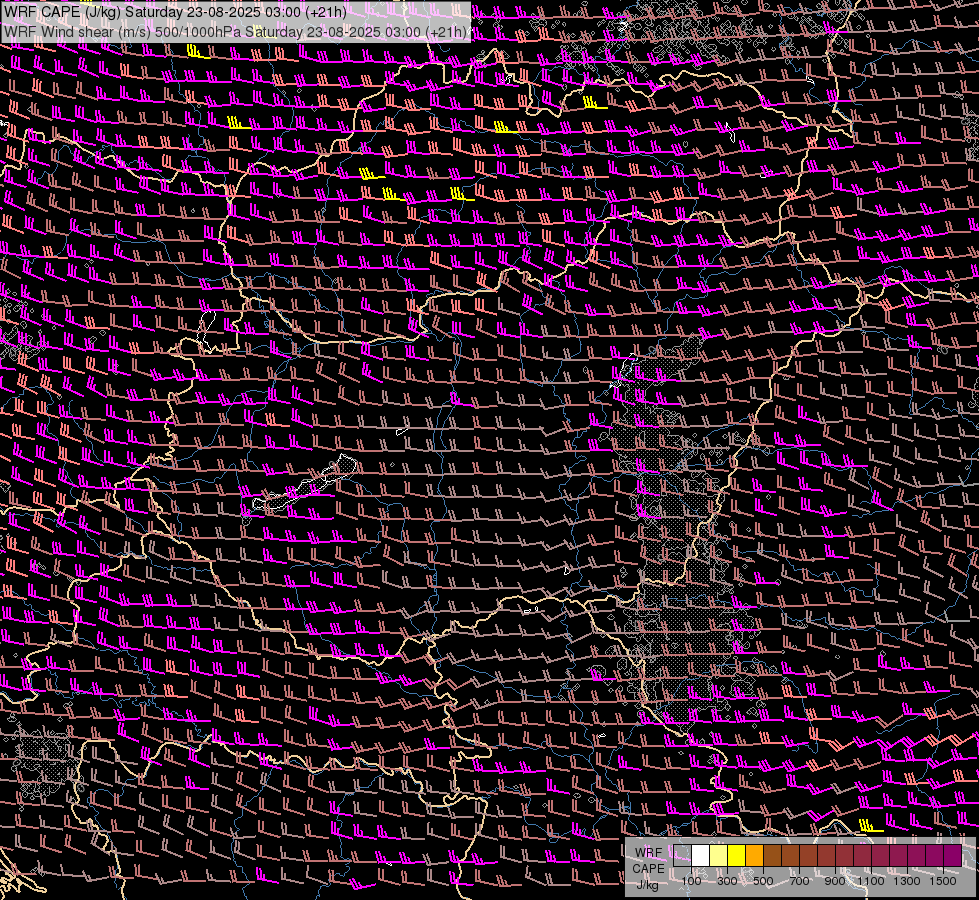The height and width of the screenshot is (900, 979).
Task: Click the bright yellow legend swatch
Action: click(737, 855)
